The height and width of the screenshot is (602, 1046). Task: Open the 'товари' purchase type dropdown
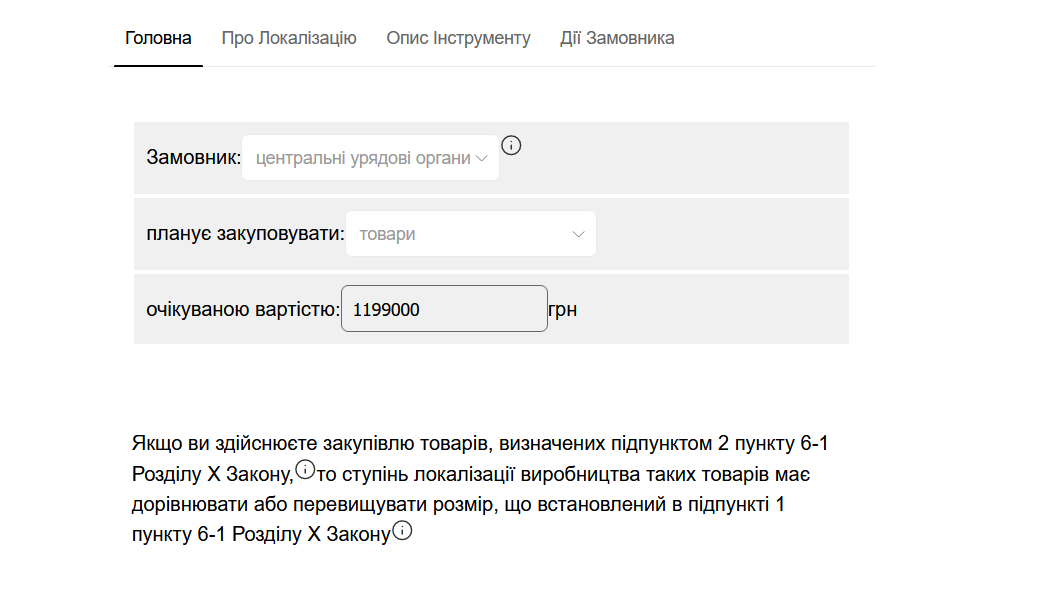pos(460,234)
